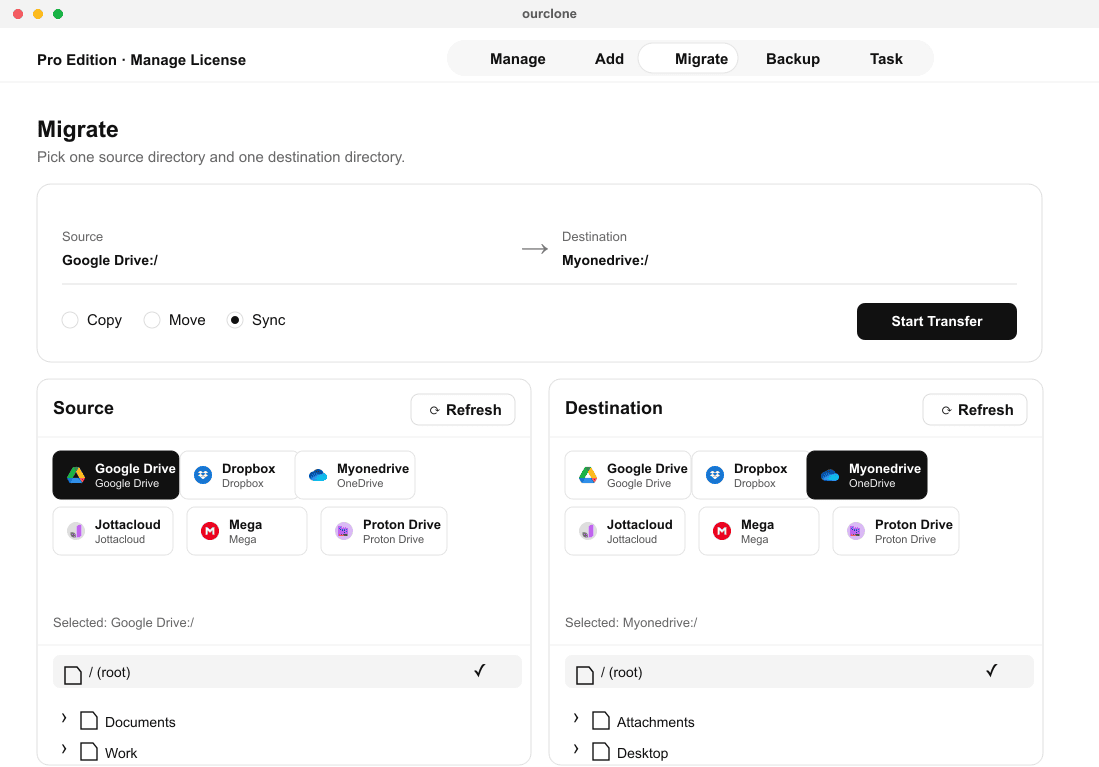Screen dimensions: 1099x767
Task: Choose Proton Drive icon in Destination panel
Action: tap(856, 531)
